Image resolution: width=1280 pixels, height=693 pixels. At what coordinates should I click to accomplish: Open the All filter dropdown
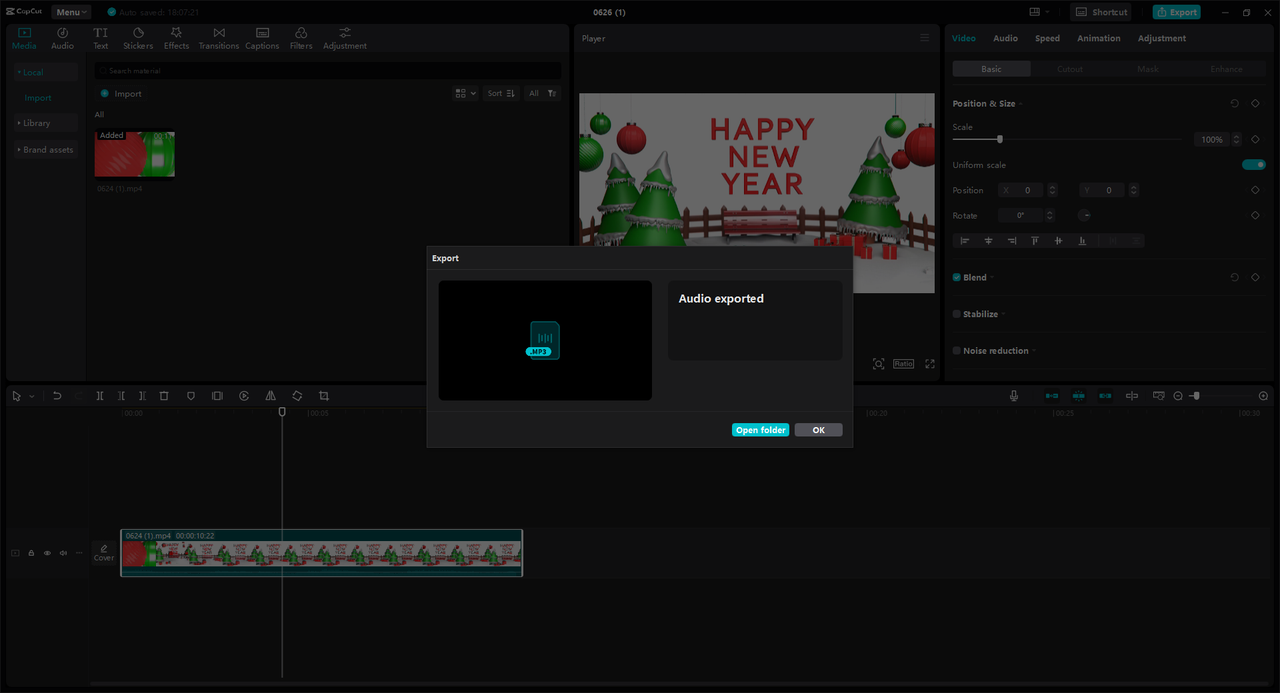(x=542, y=93)
